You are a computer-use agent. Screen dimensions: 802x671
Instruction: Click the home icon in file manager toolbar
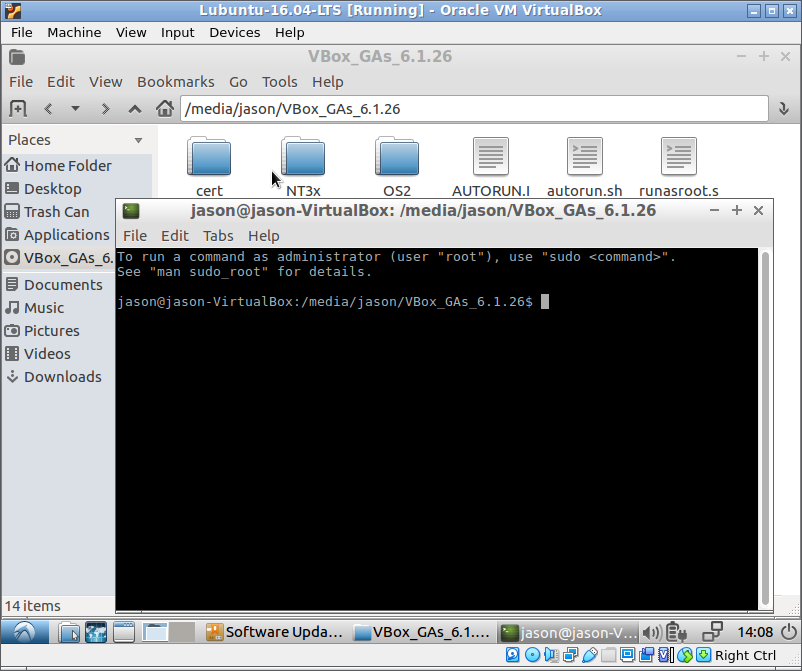pyautogui.click(x=165, y=108)
